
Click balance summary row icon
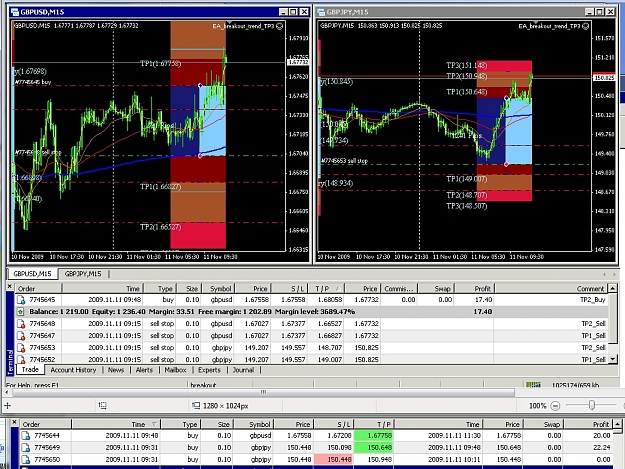click(x=21, y=312)
